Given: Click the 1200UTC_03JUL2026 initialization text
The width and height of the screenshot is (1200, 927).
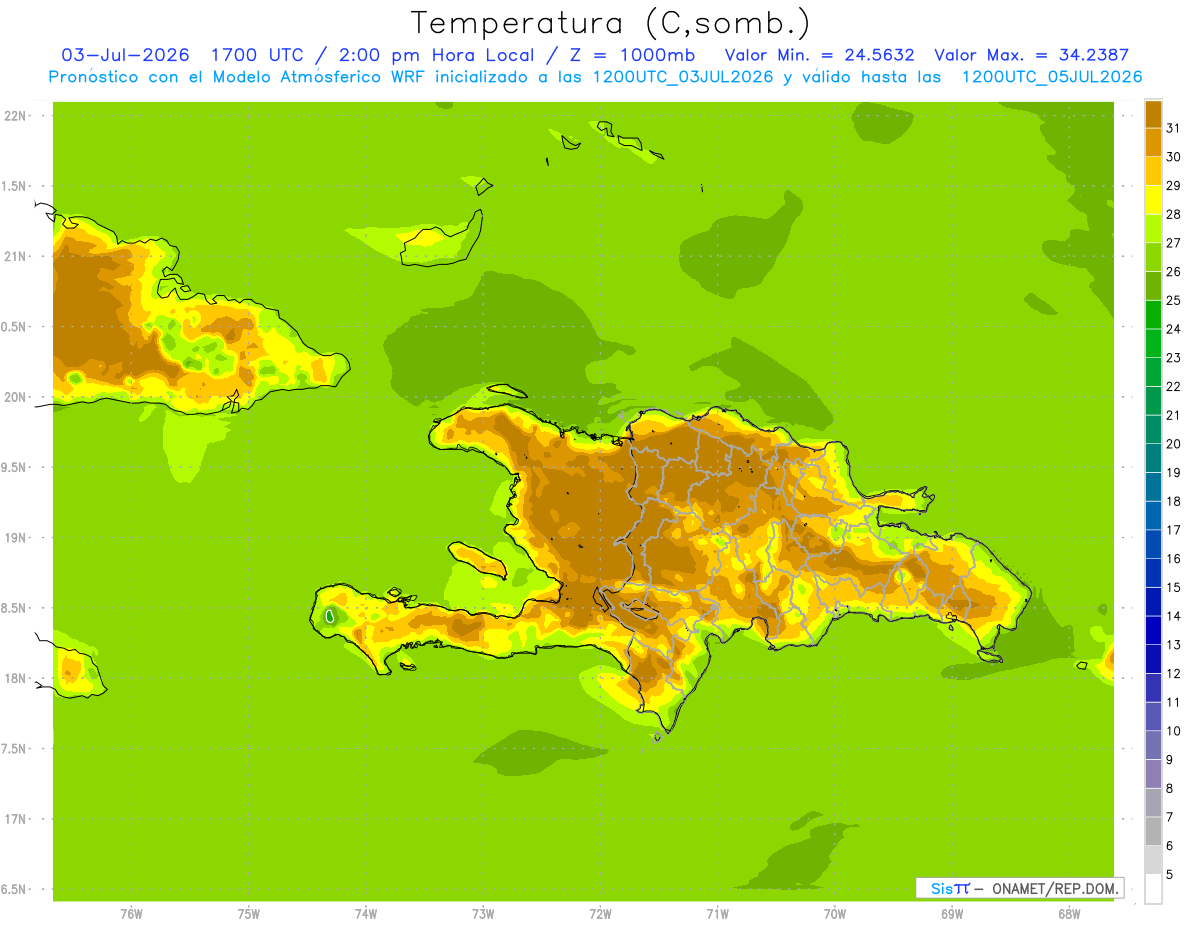Looking at the screenshot, I should point(683,77).
